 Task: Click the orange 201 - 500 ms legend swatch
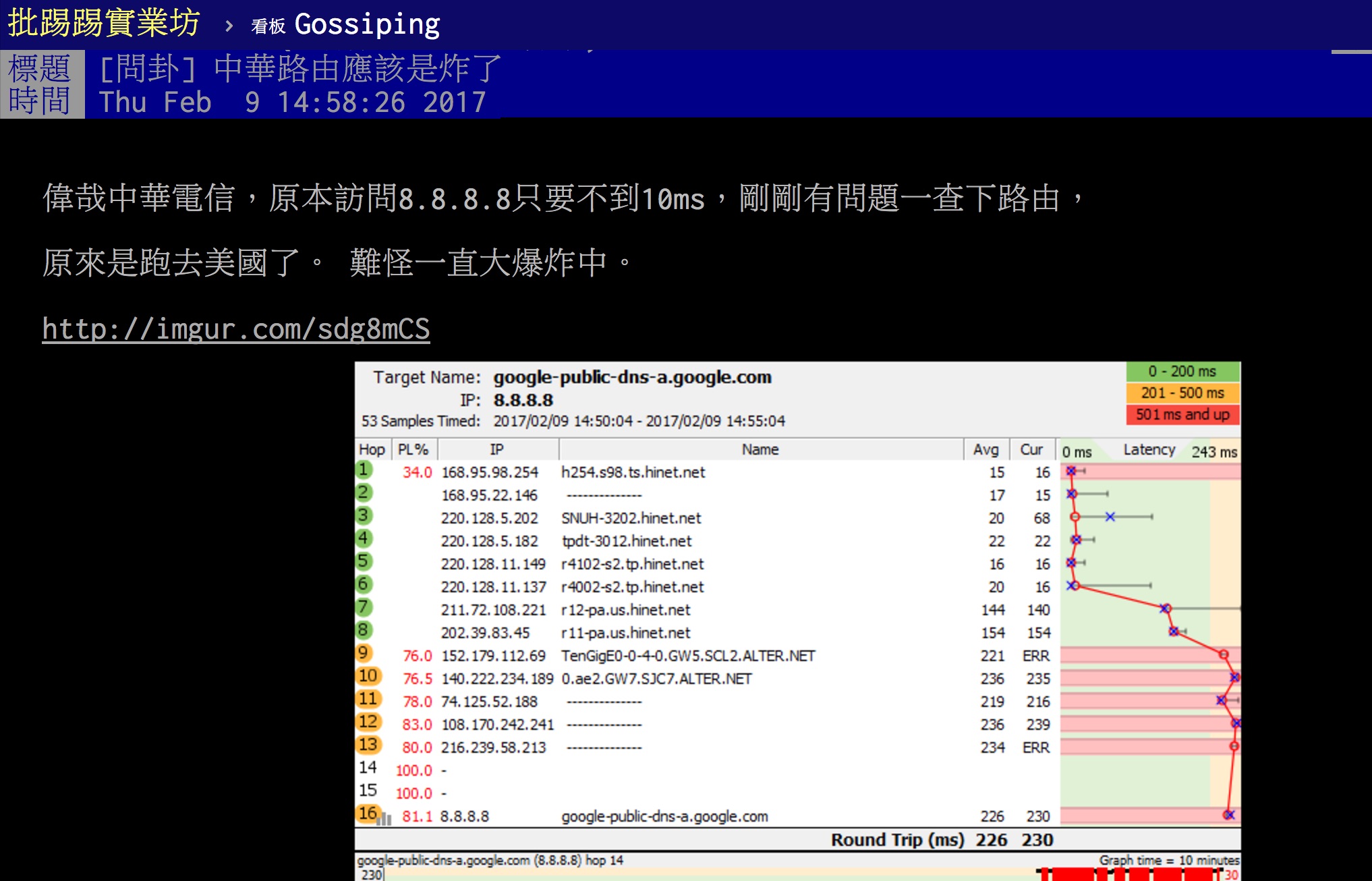point(1182,393)
